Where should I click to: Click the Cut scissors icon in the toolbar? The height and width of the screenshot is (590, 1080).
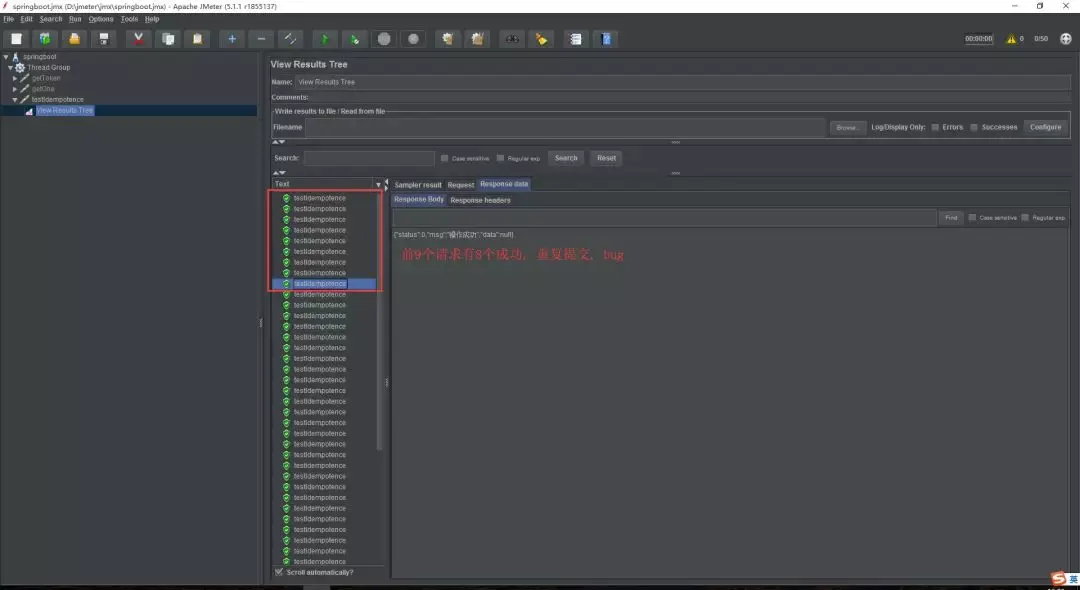point(138,39)
